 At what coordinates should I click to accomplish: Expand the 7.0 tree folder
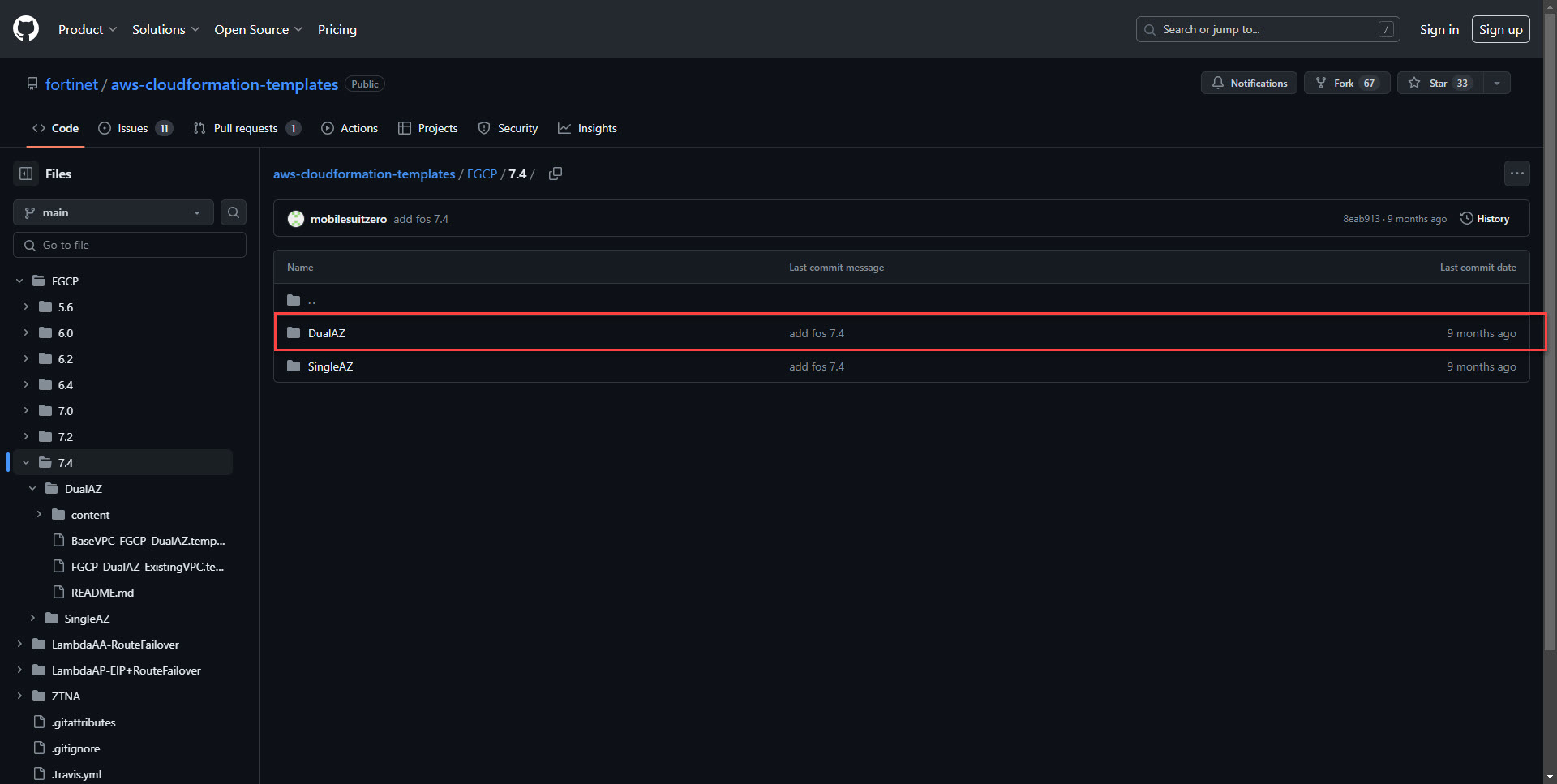pyautogui.click(x=26, y=410)
